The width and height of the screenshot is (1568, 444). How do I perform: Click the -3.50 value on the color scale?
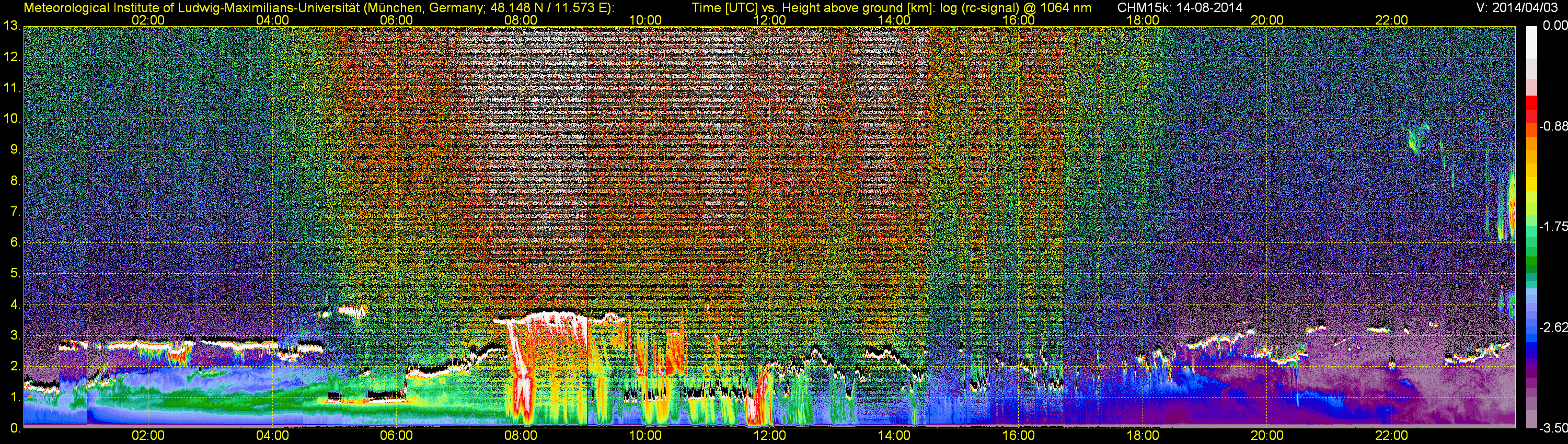[x=1553, y=428]
